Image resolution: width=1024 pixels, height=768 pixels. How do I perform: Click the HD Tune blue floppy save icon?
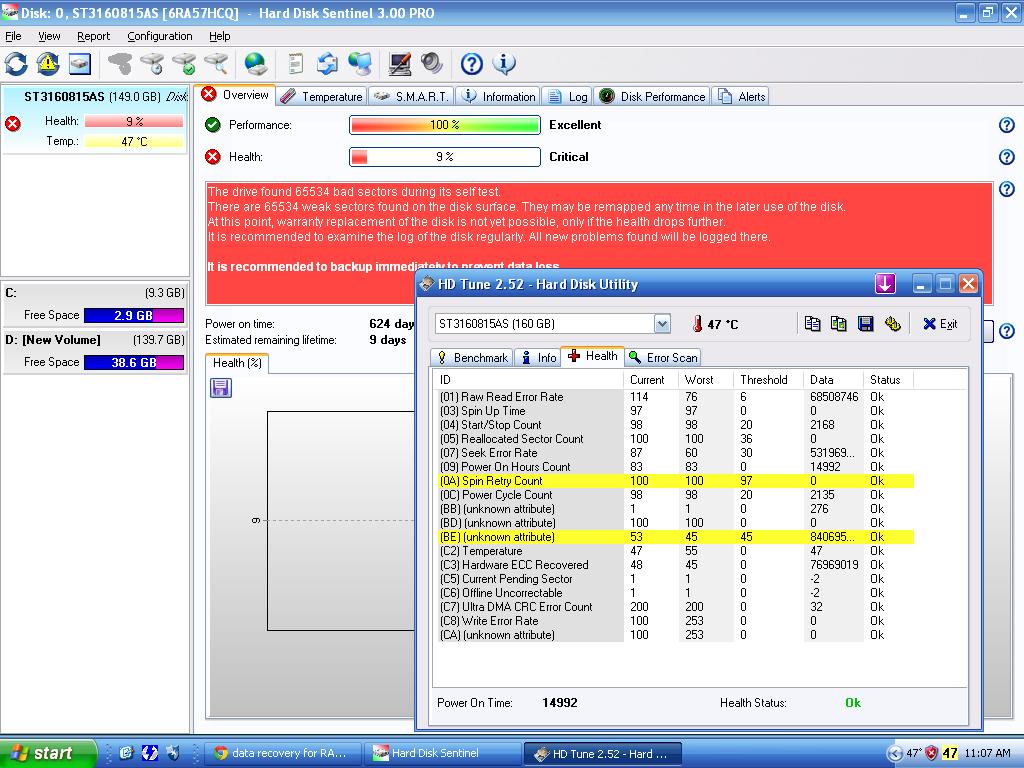click(865, 324)
